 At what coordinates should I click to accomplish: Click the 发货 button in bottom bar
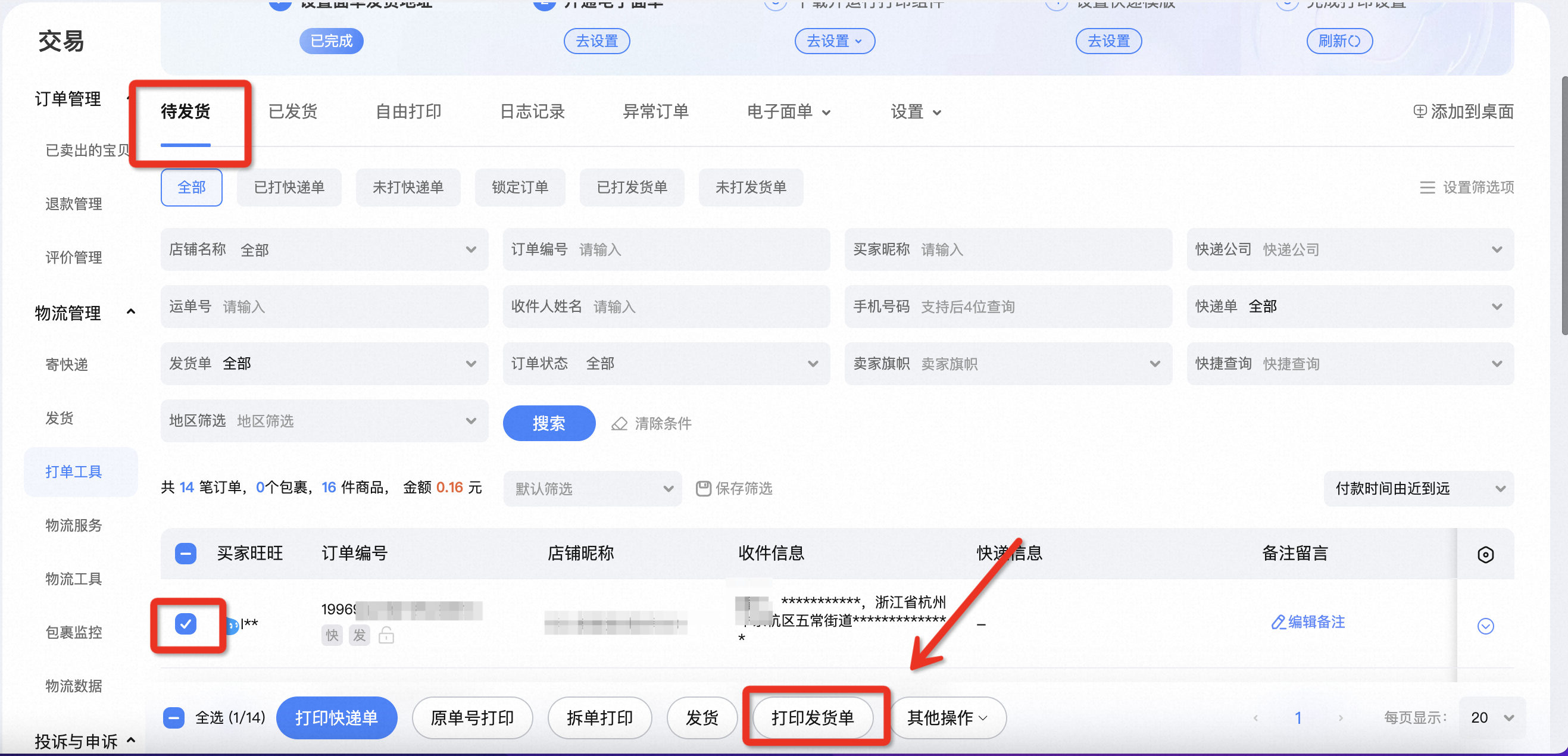[702, 718]
